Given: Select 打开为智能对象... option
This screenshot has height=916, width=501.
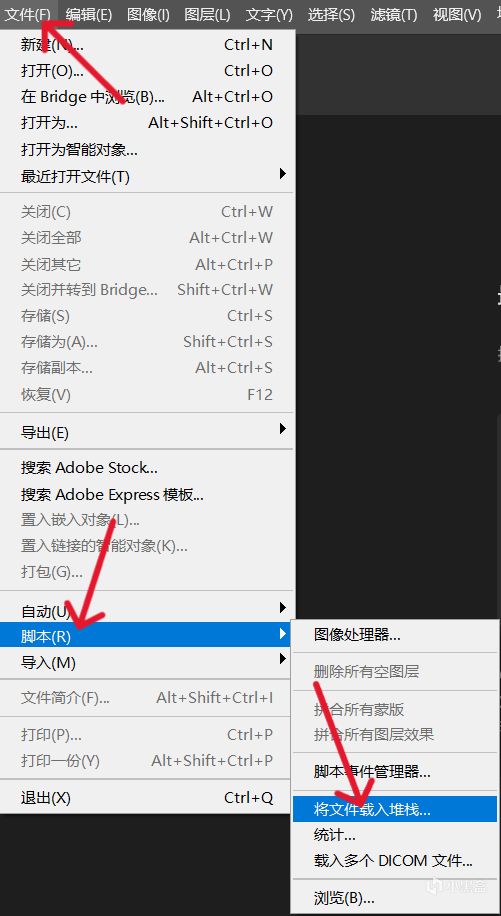Looking at the screenshot, I should coord(147,150).
